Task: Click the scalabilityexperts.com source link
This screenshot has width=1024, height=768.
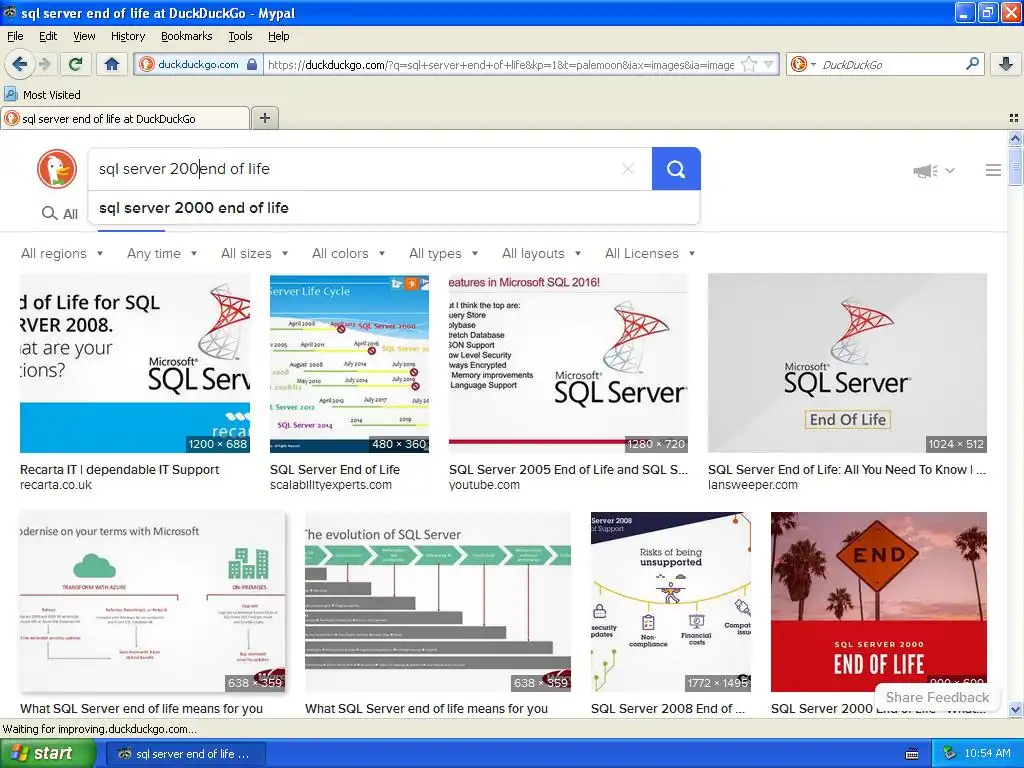Action: coord(330,485)
